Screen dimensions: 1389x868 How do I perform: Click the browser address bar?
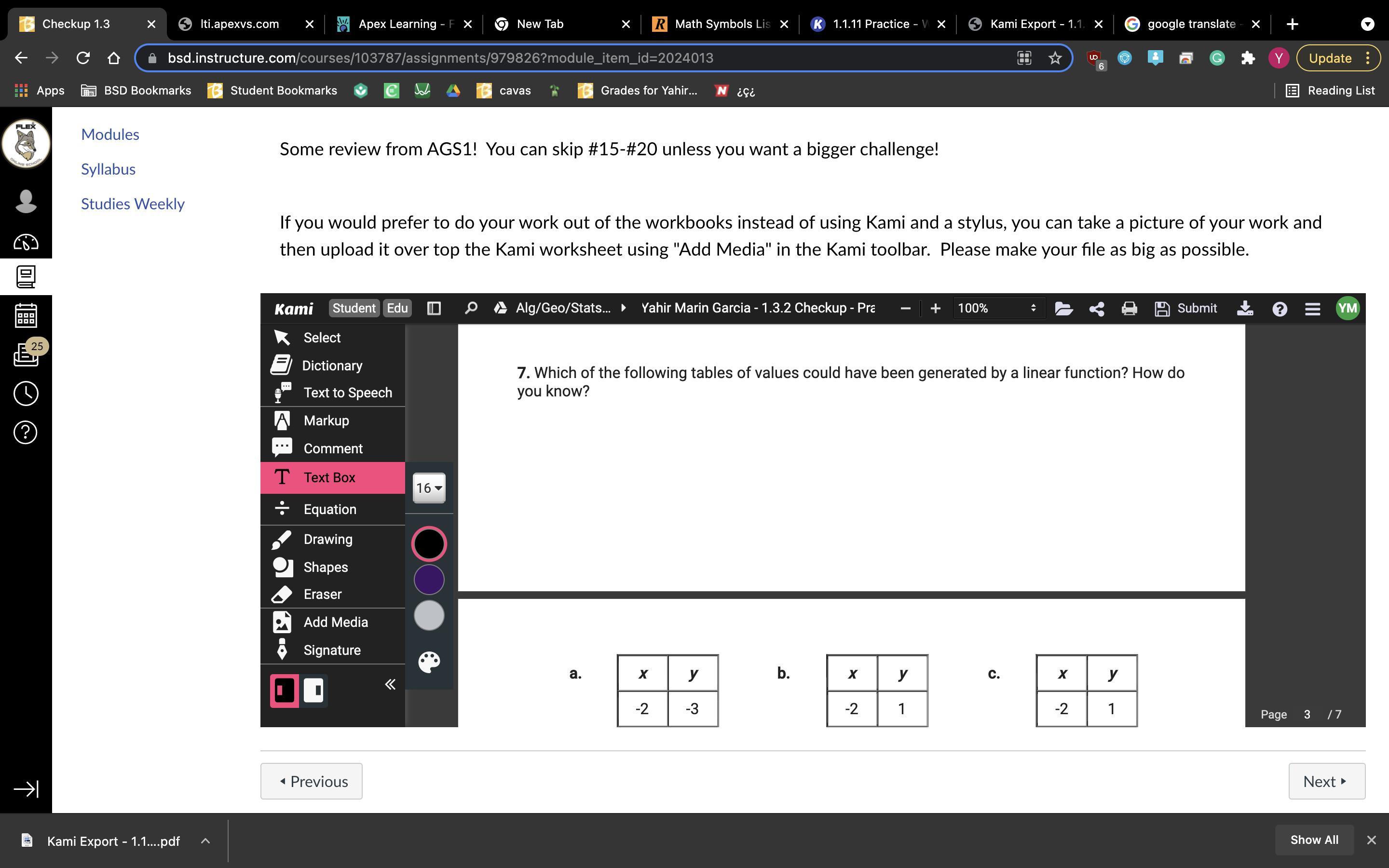coord(574,58)
